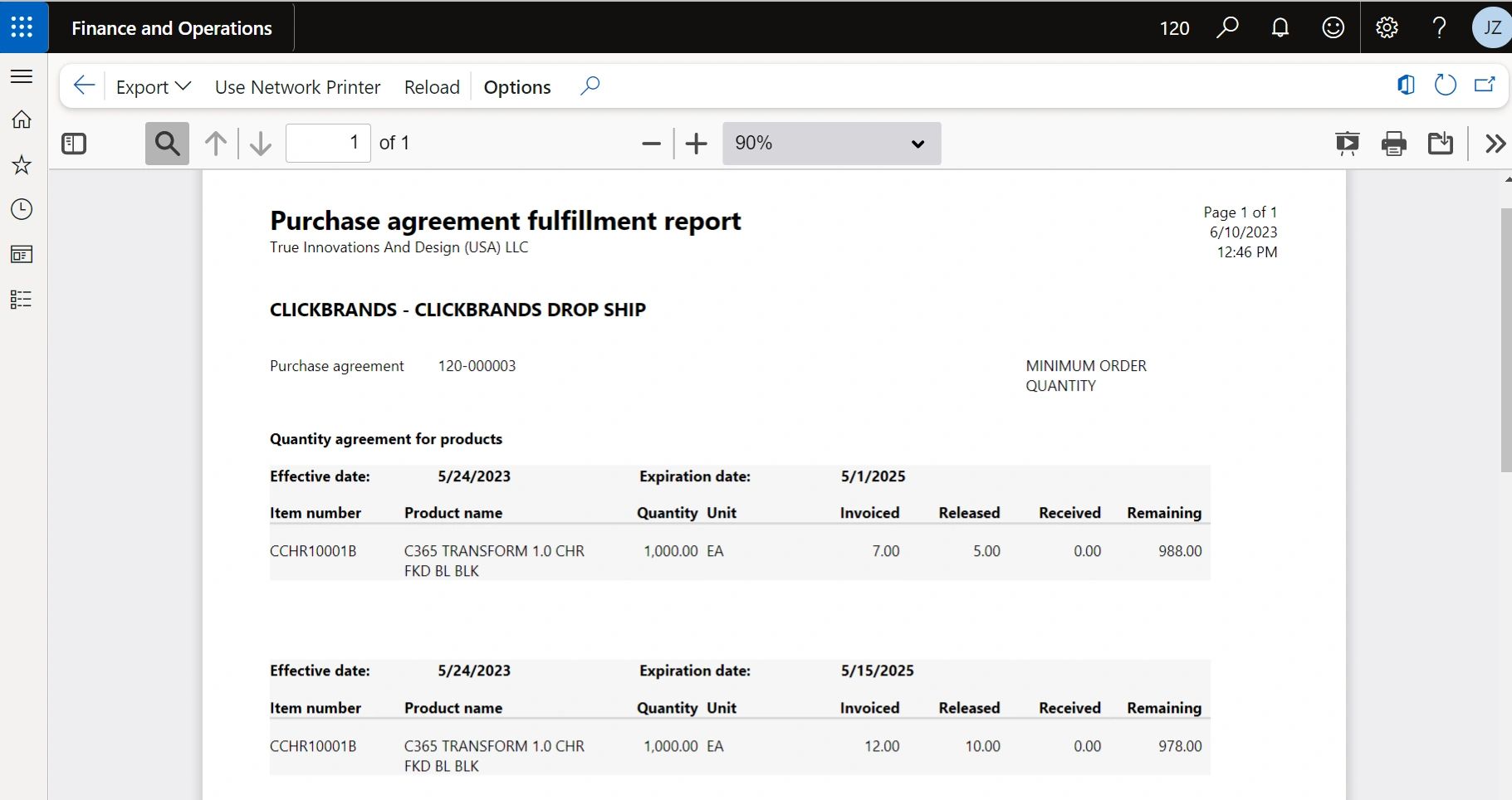
Task: Click the Reload button
Action: coord(432,87)
